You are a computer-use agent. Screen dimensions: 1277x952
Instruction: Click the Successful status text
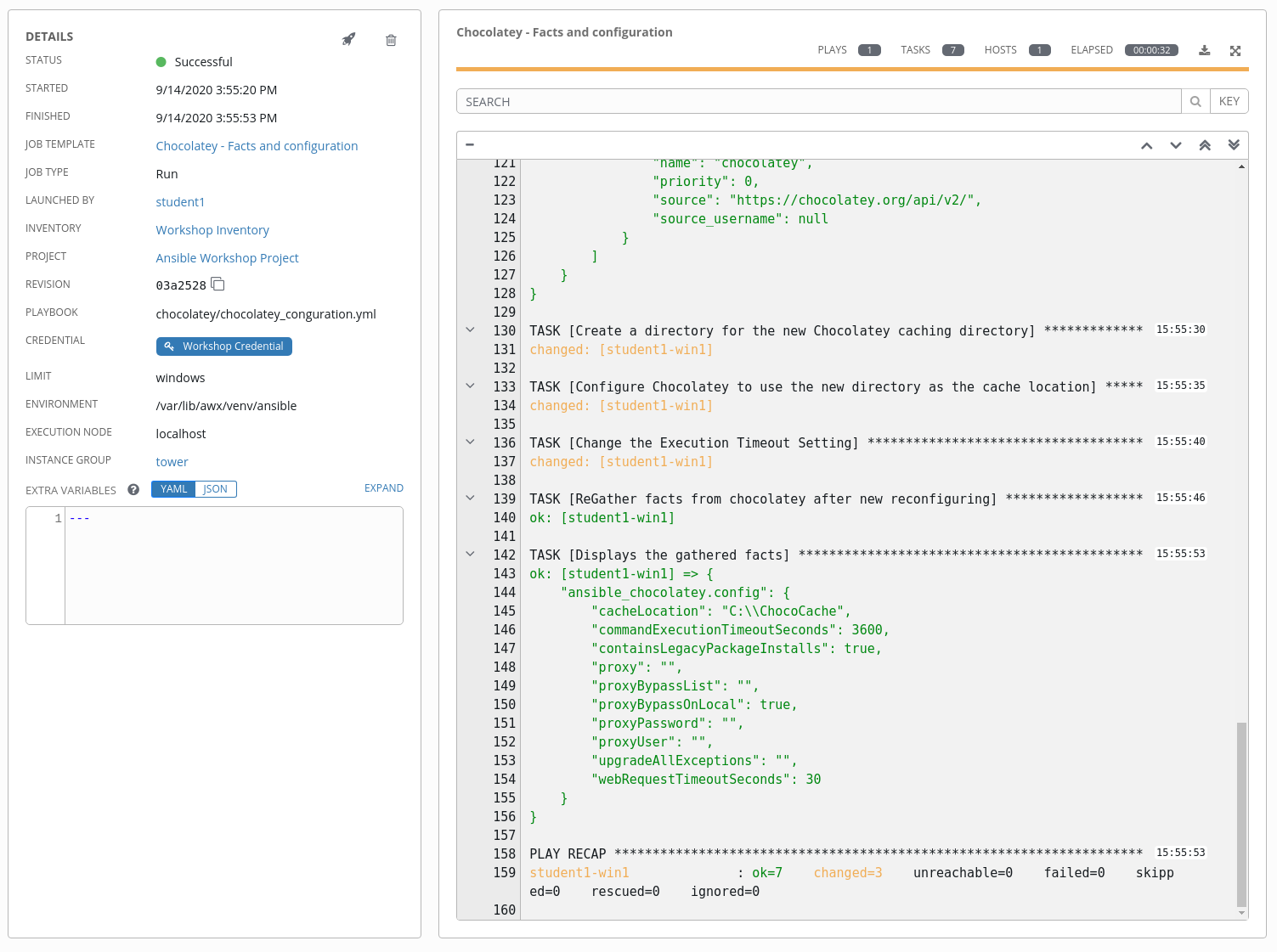click(203, 62)
